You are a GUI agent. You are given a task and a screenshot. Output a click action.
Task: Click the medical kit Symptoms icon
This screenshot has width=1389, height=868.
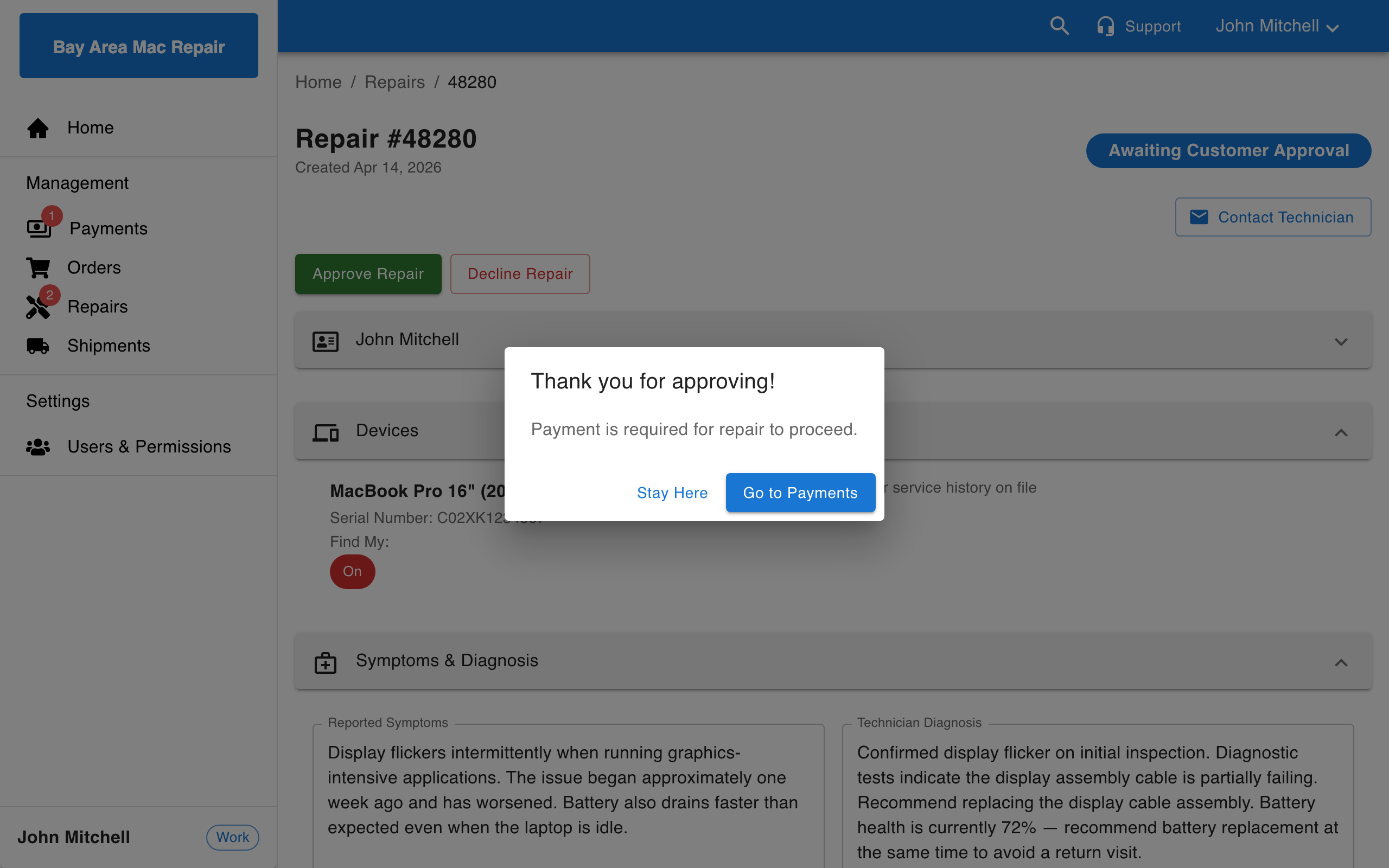click(326, 662)
